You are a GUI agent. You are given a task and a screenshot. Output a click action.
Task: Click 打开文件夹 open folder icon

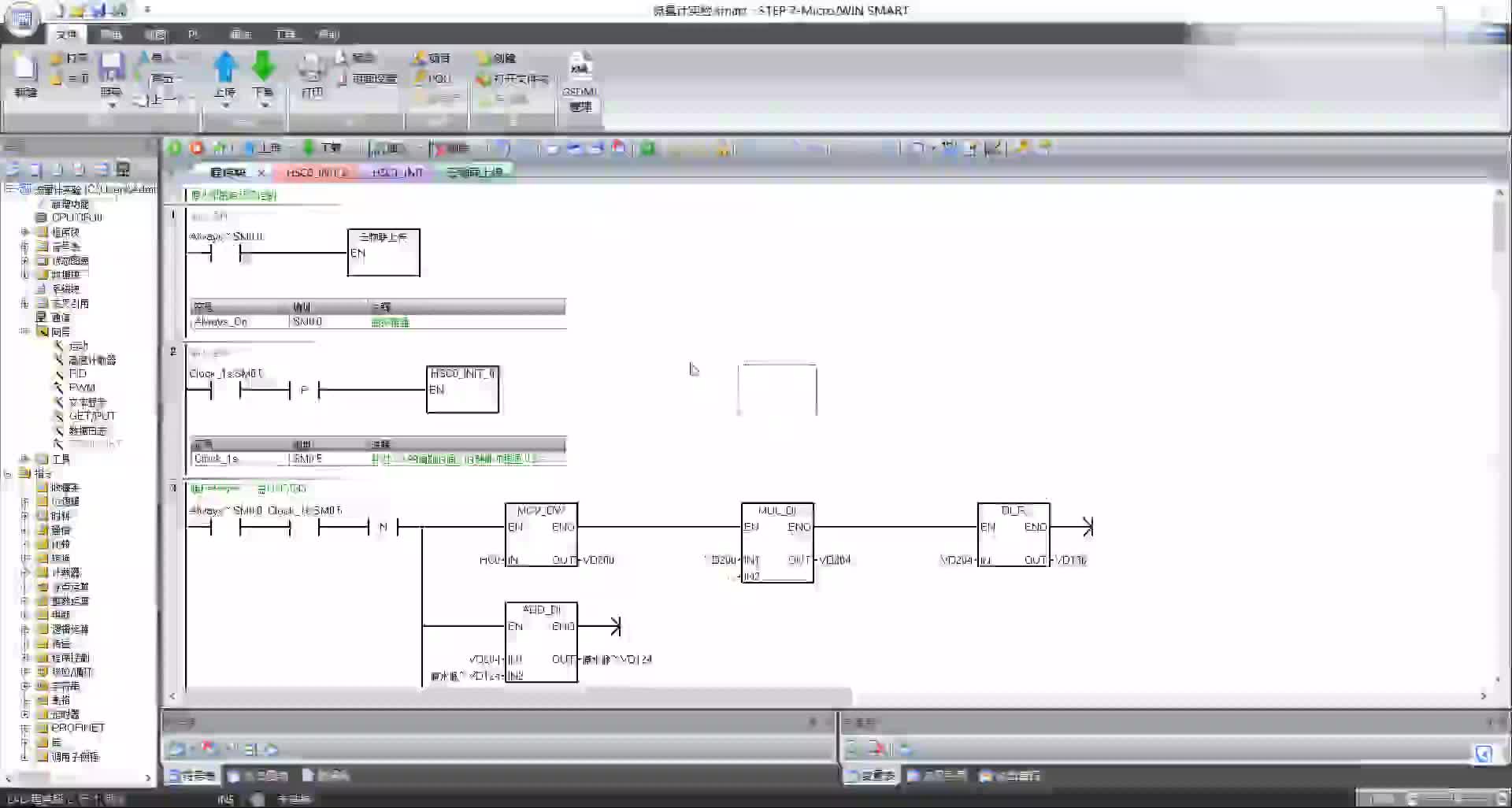(x=512, y=79)
